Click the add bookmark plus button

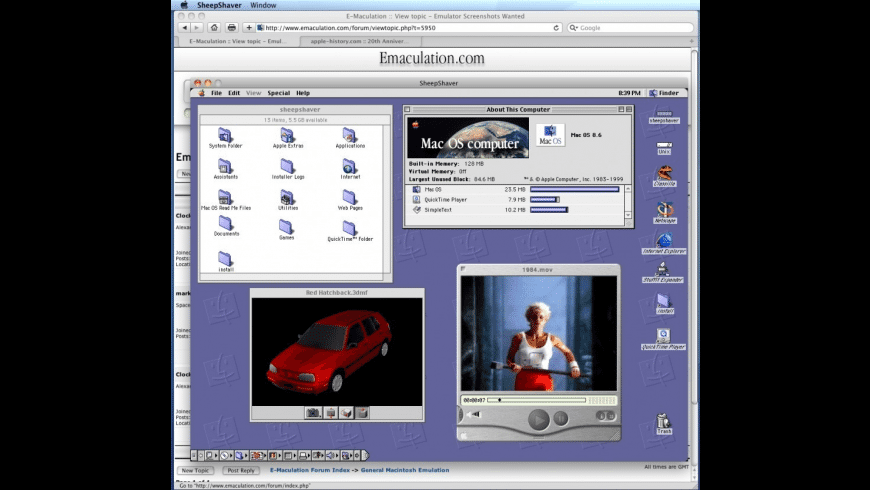249,27
